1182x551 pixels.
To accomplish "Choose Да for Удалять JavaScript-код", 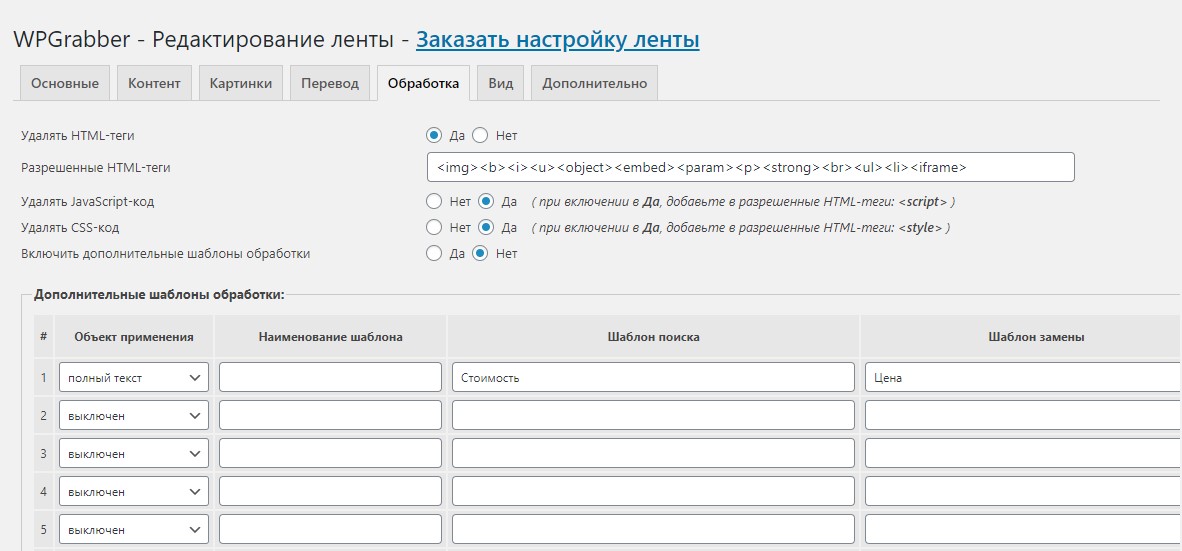I will tap(485, 201).
